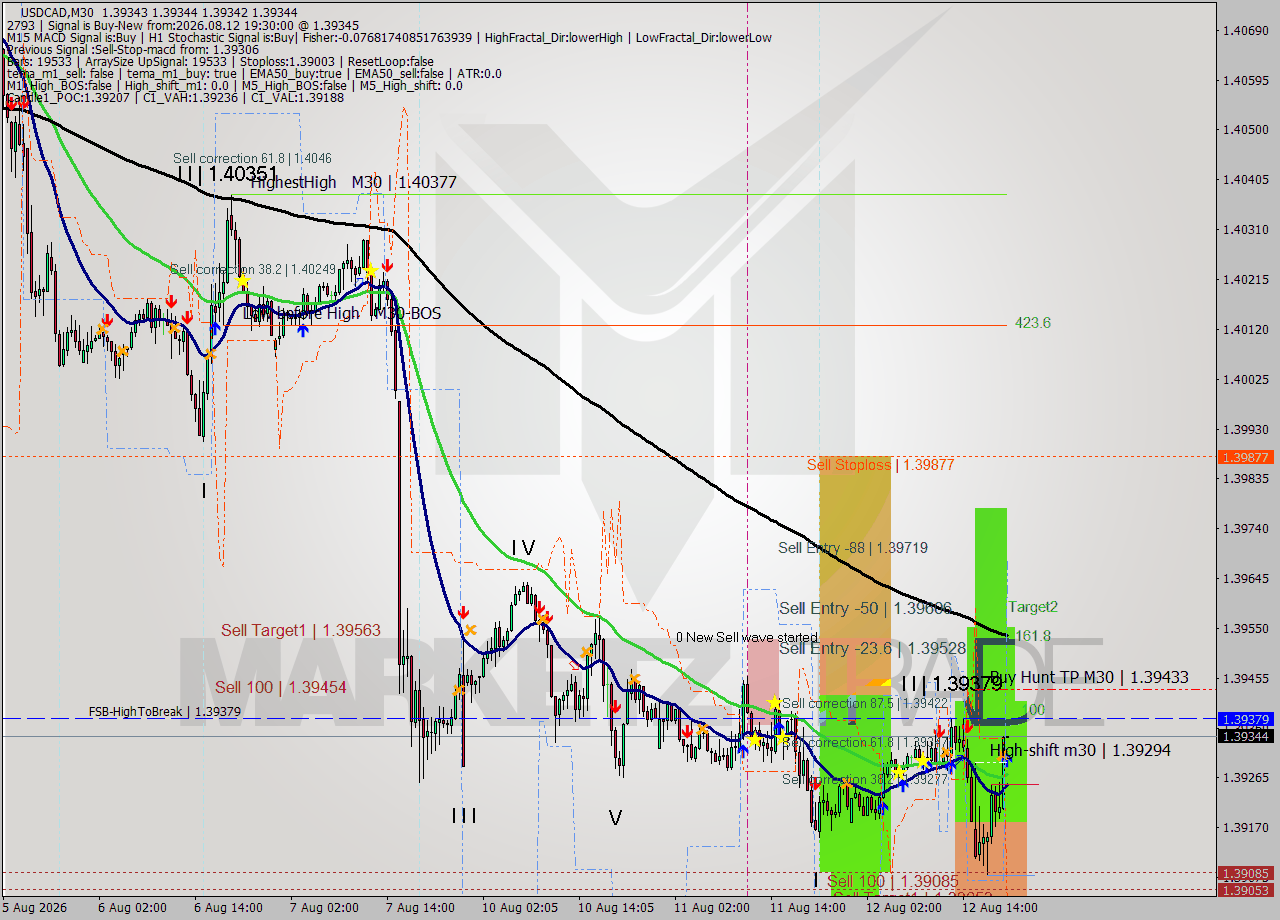Select the 'M30-BOS' label
The image size is (1280, 920).
point(408,313)
